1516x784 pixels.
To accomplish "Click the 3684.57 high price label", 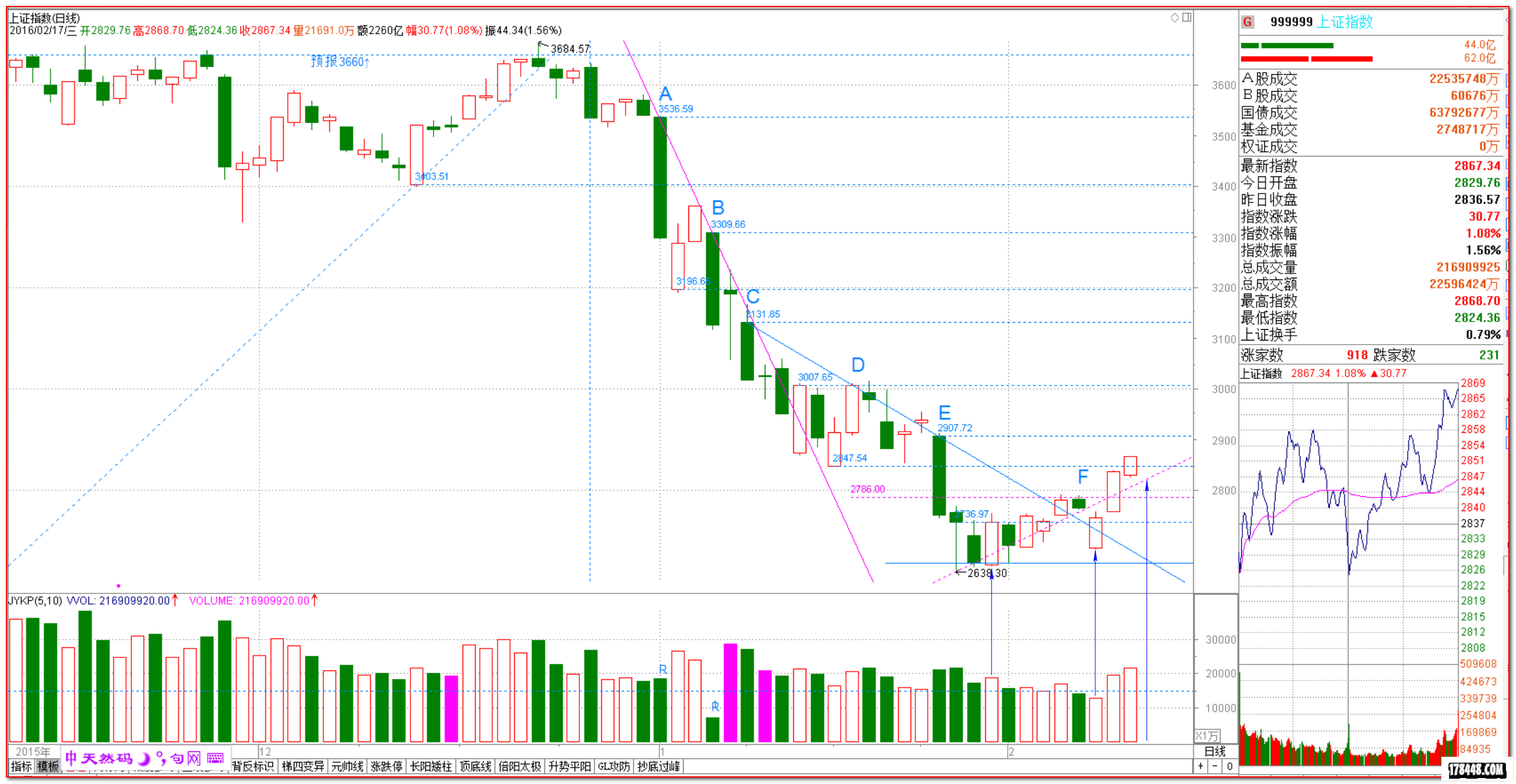I will click(570, 49).
